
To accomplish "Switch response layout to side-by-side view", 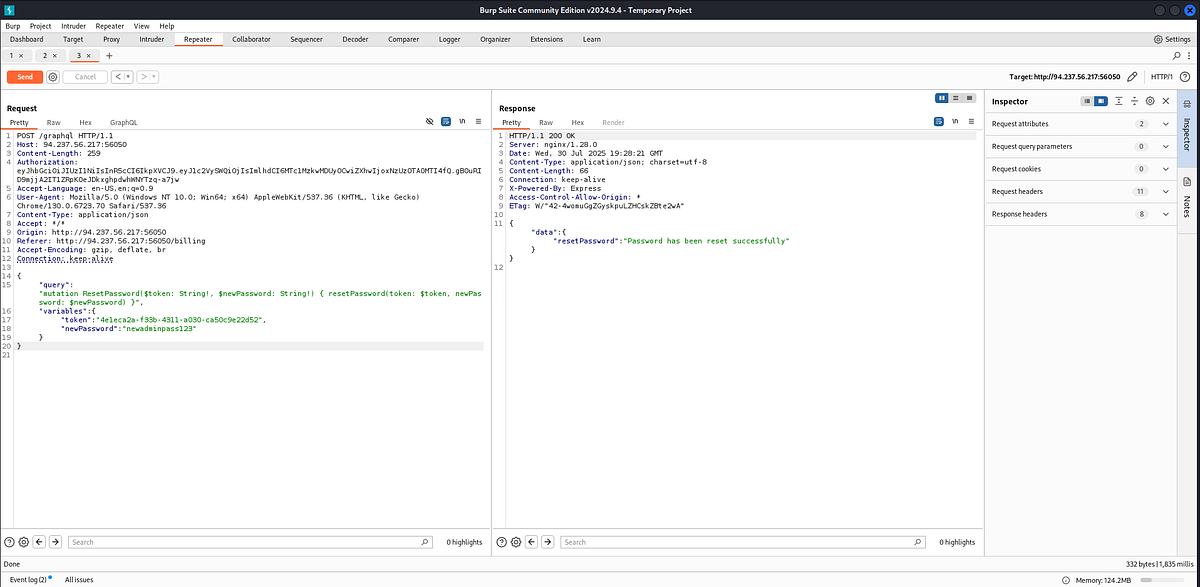I will click(942, 98).
